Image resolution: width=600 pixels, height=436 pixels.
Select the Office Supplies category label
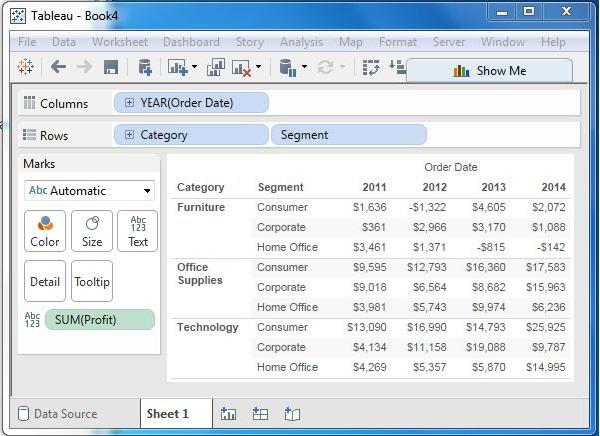click(x=200, y=274)
